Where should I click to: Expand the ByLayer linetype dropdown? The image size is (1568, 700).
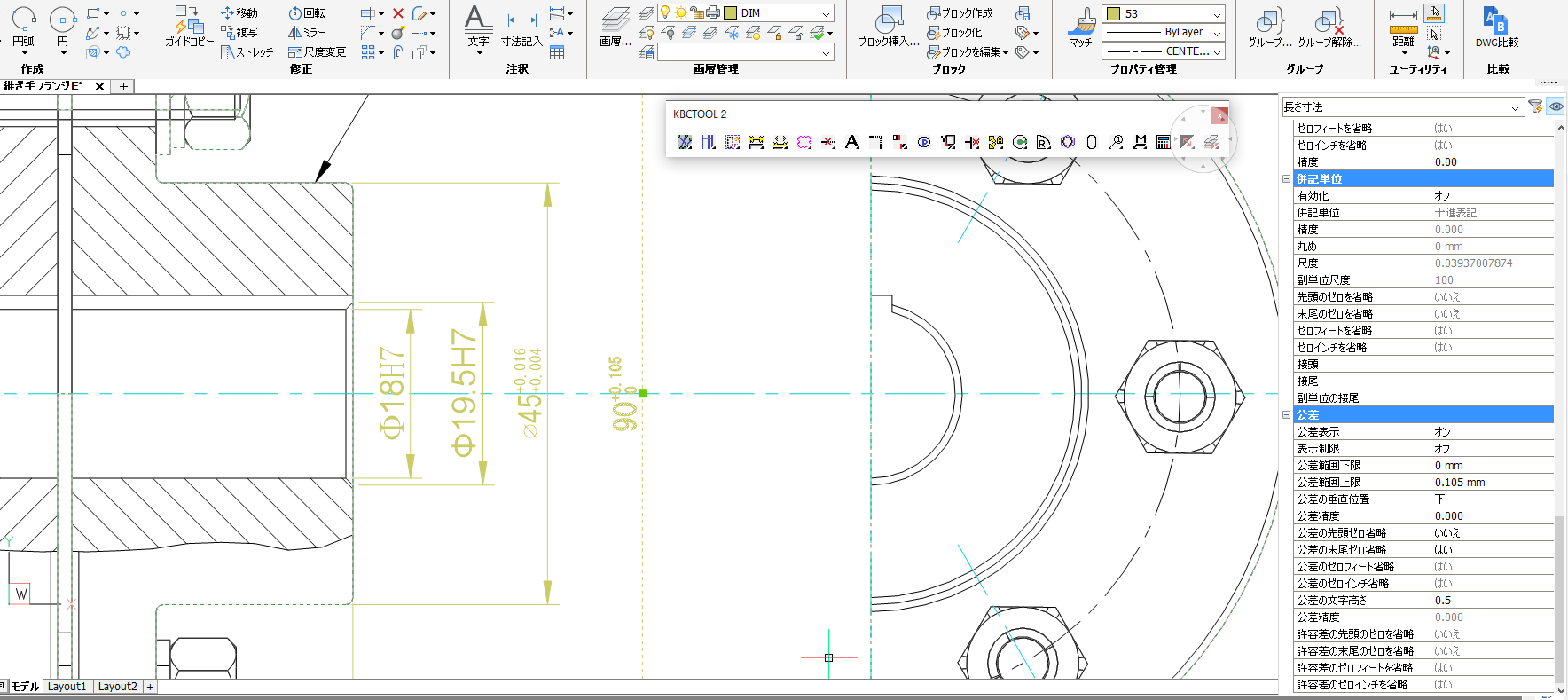click(1217, 33)
